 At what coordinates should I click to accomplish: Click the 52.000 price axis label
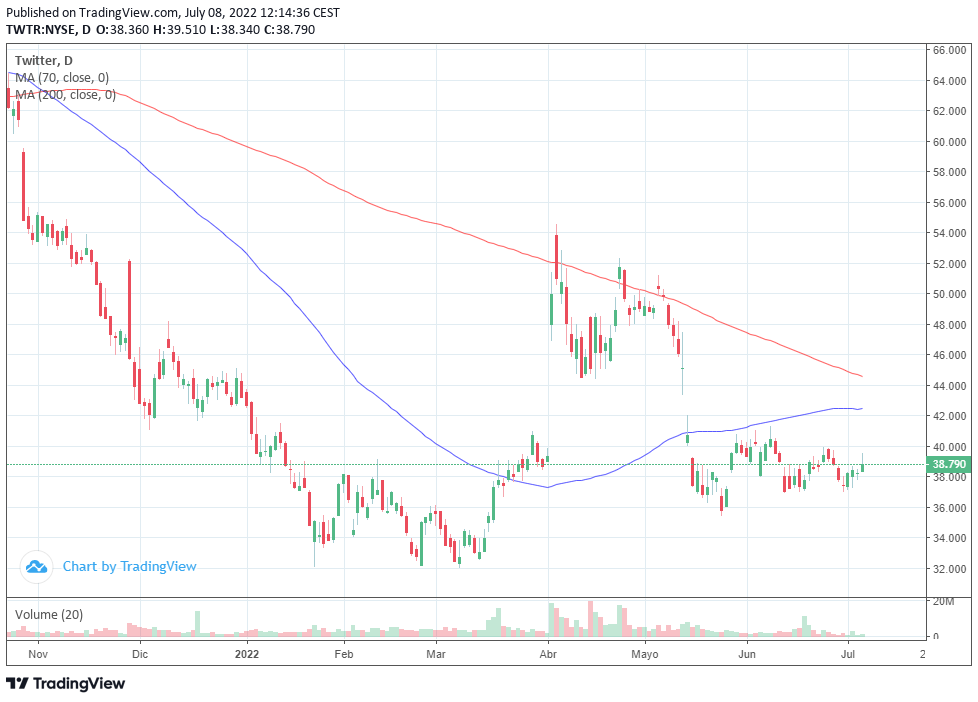pyautogui.click(x=949, y=264)
